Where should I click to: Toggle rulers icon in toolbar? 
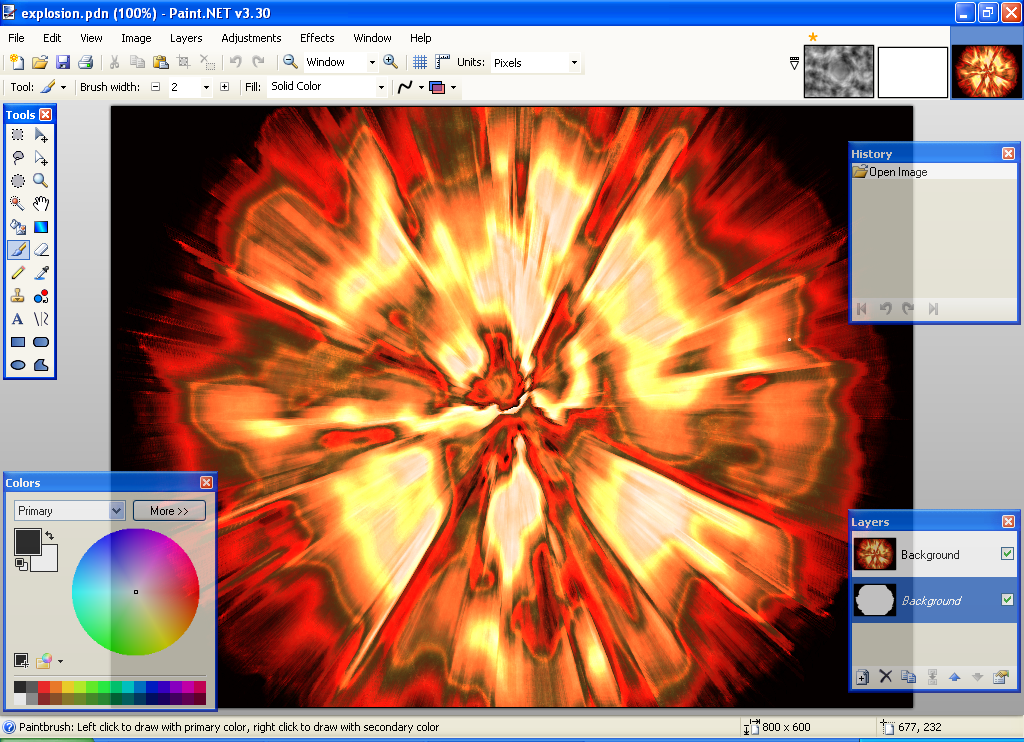[x=443, y=62]
